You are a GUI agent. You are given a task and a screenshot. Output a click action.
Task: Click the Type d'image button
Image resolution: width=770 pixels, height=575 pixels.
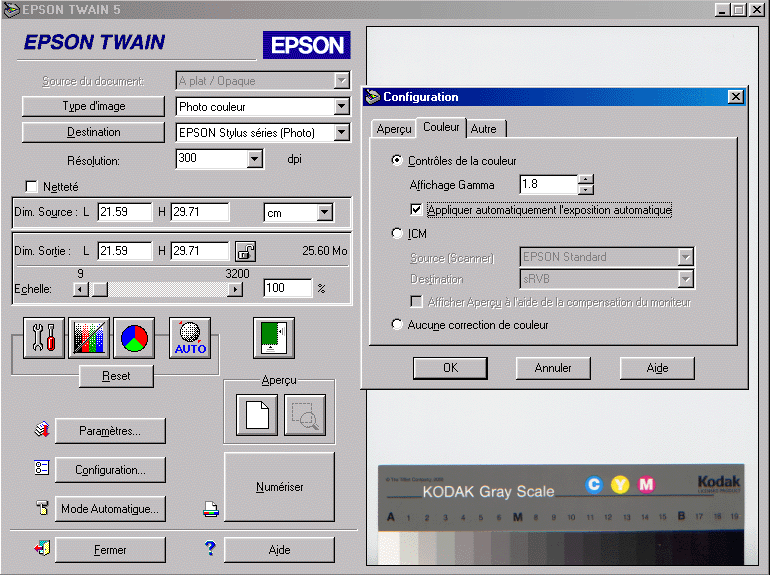pyautogui.click(x=93, y=106)
